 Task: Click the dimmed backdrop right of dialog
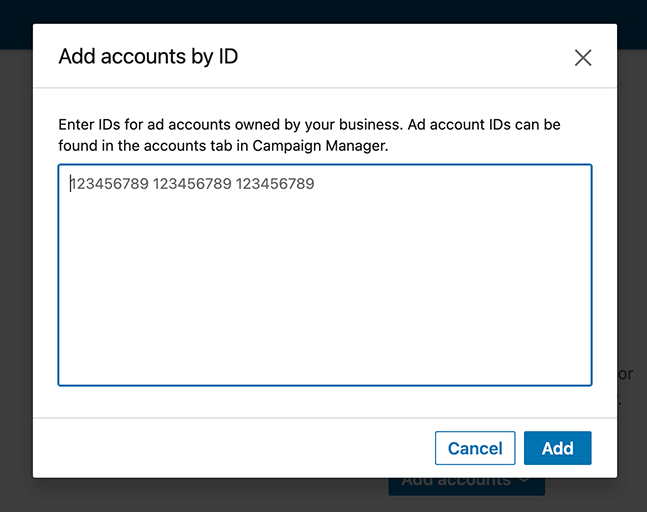(x=632, y=250)
